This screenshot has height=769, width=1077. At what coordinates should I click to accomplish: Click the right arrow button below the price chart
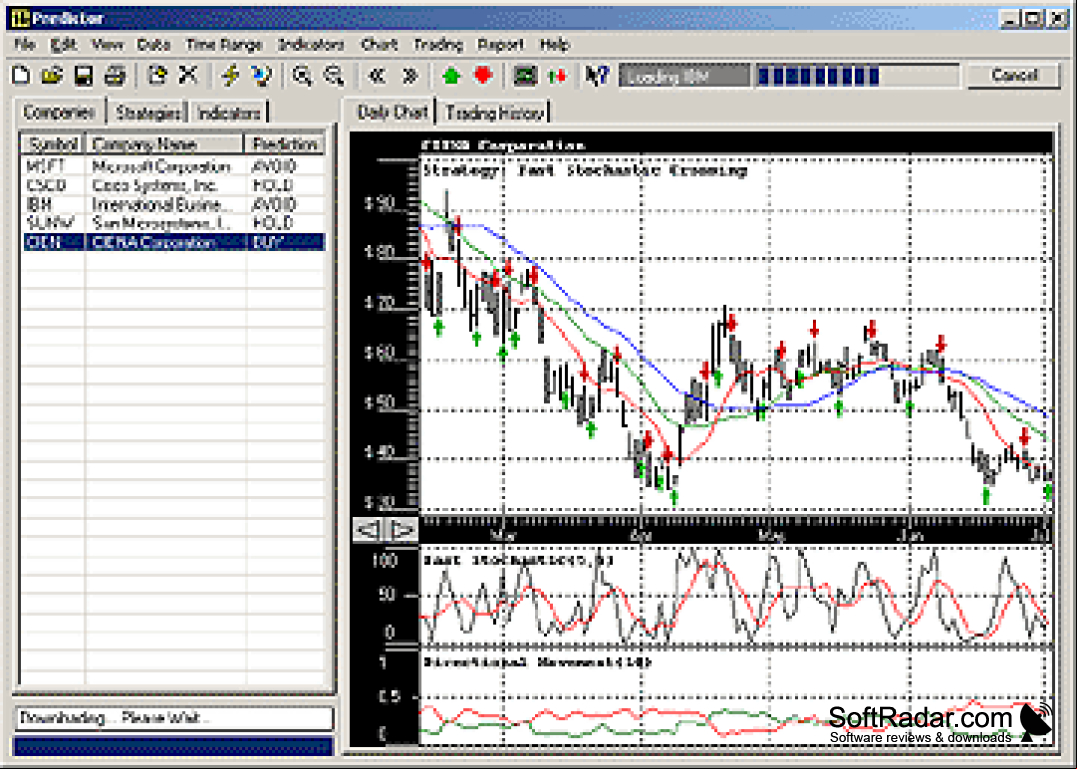[401, 530]
